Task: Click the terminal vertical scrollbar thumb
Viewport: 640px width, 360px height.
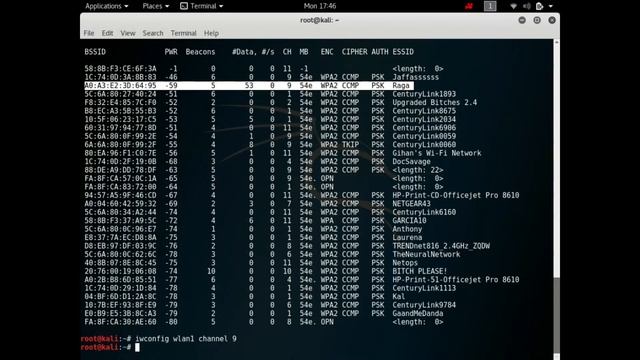Action: [557, 316]
